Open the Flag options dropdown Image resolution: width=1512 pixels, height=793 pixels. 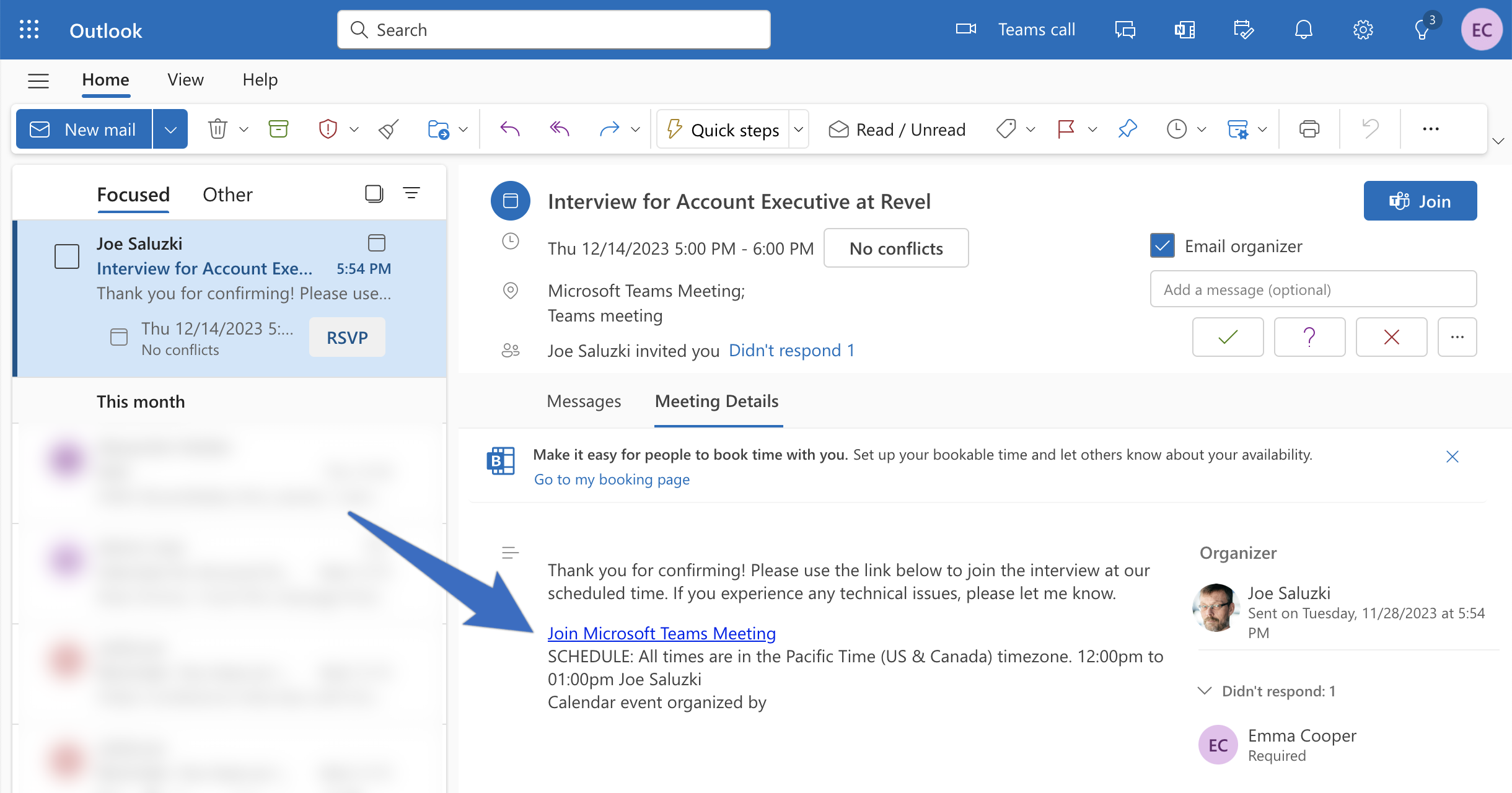(x=1092, y=129)
